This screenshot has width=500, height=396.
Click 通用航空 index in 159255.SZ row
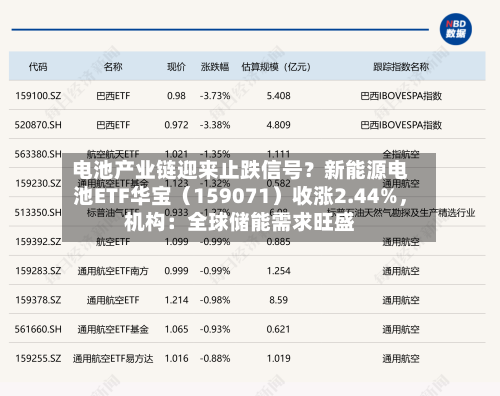click(x=401, y=359)
